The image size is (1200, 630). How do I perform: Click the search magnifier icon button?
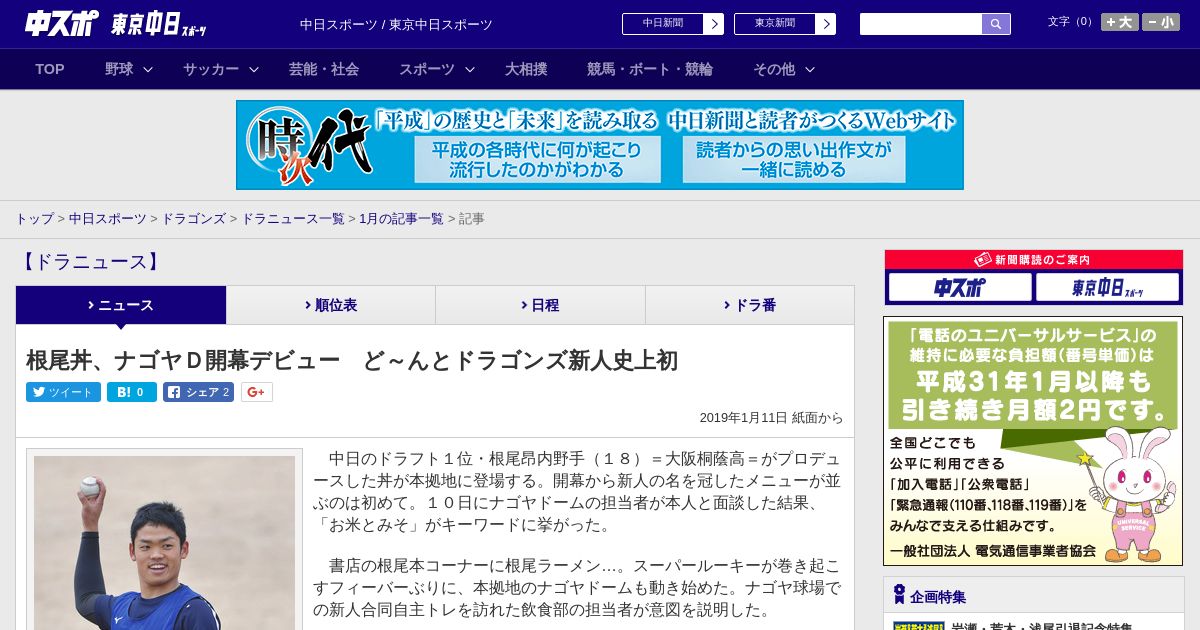pos(996,24)
